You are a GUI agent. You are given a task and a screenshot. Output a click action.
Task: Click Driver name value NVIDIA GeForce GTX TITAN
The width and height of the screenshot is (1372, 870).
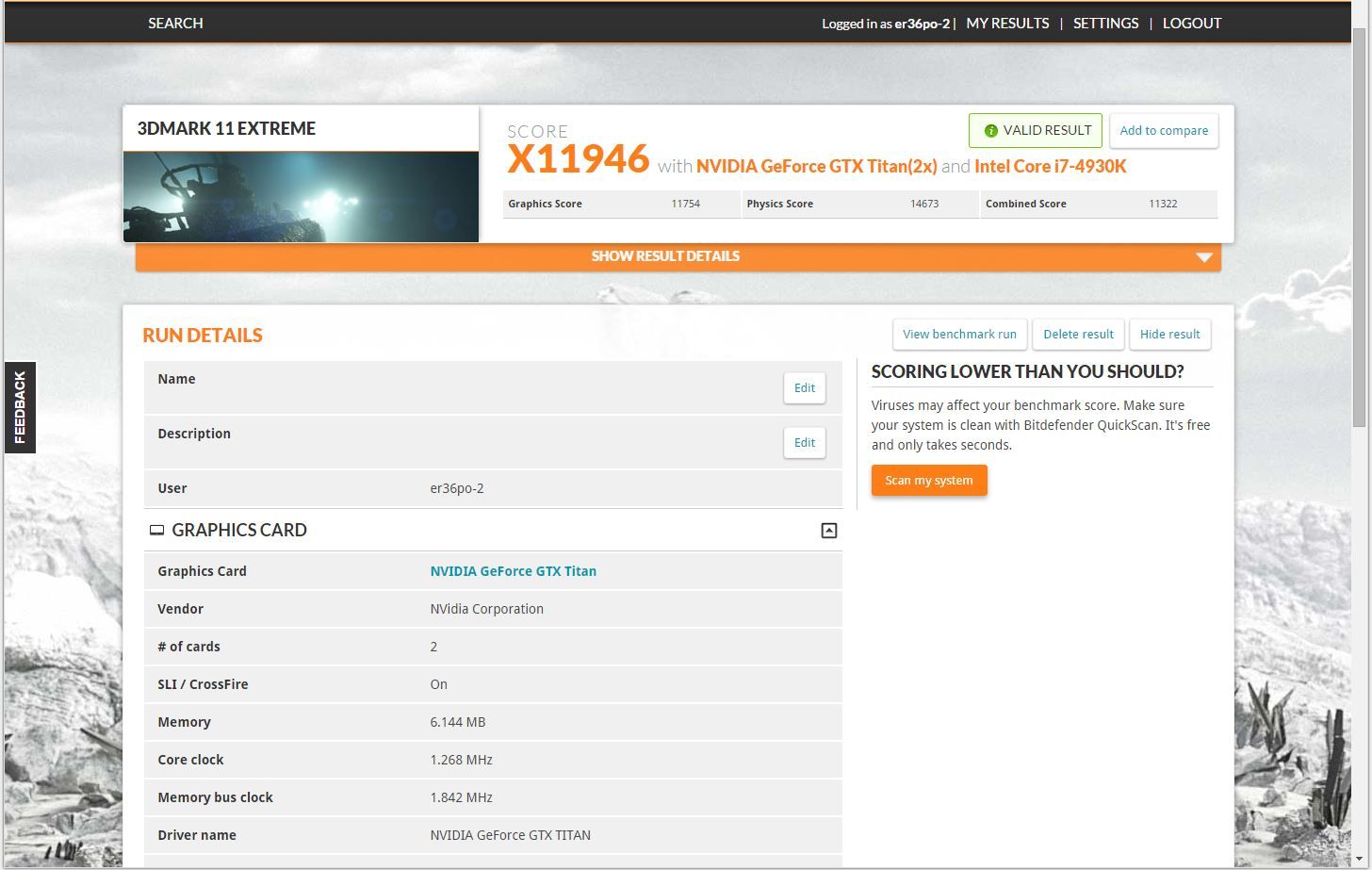click(510, 835)
